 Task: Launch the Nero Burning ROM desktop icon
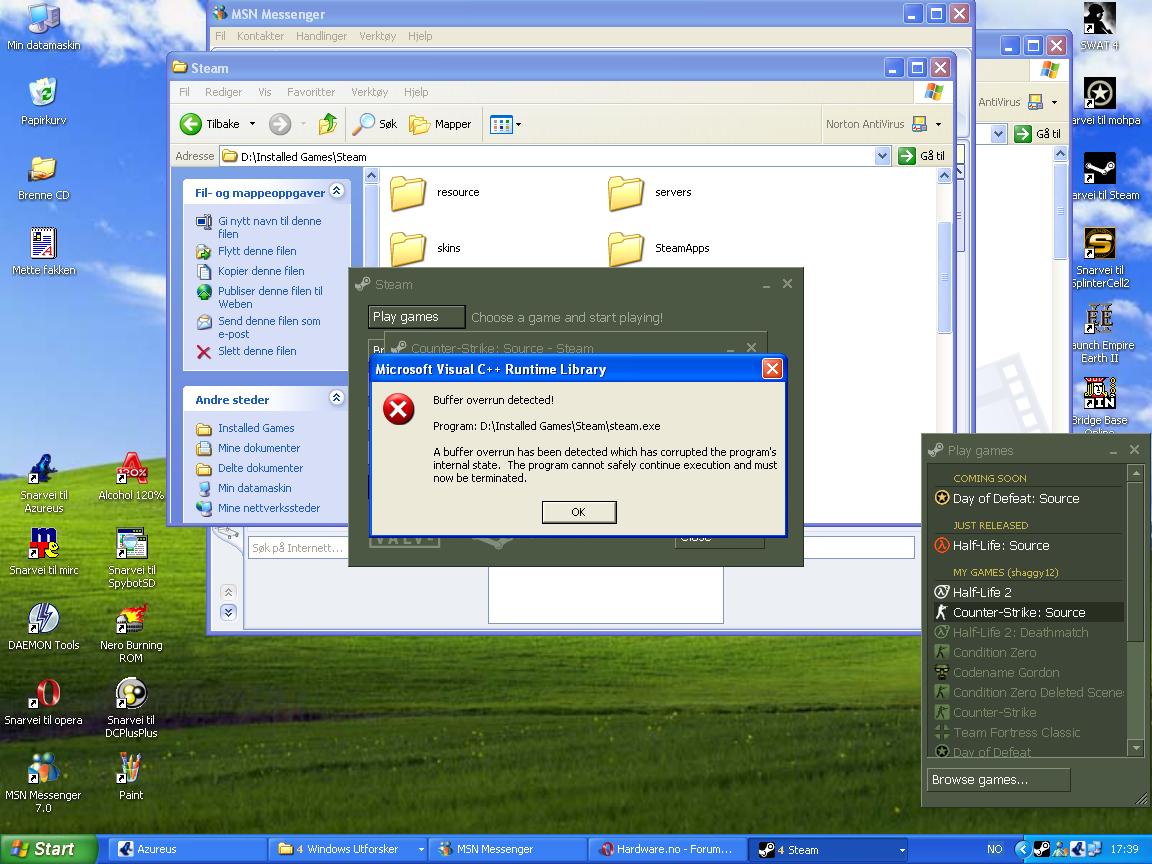click(x=131, y=621)
